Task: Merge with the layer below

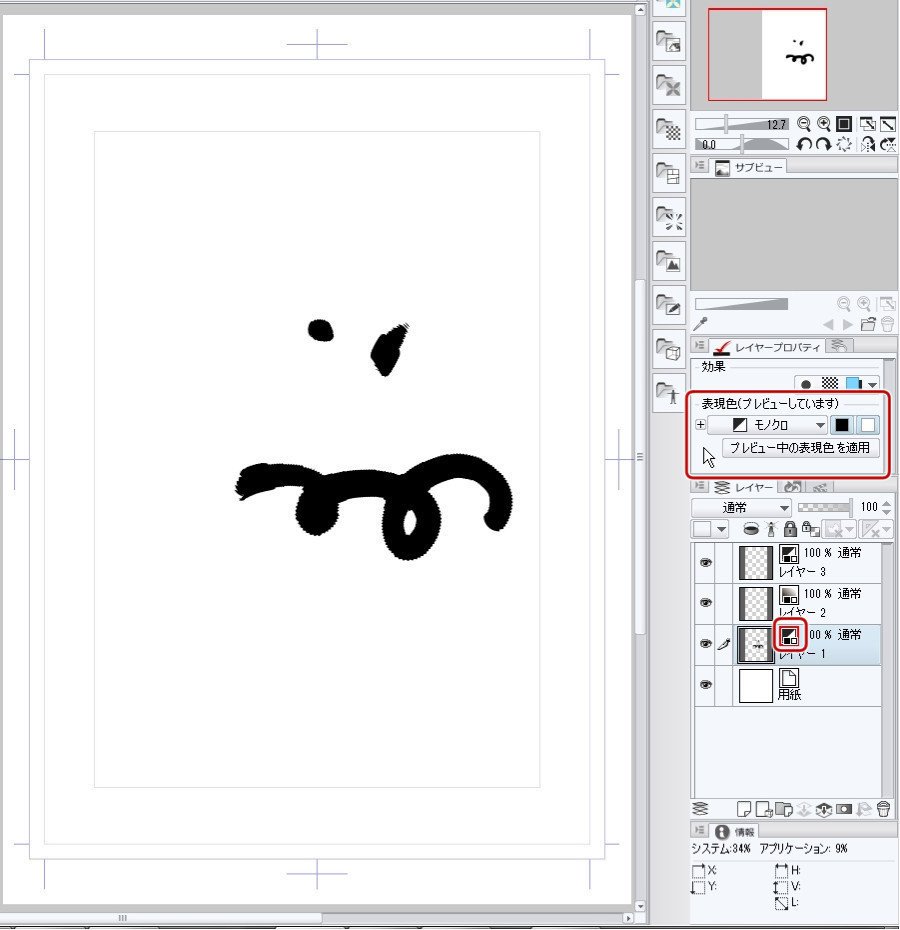Action: [823, 809]
